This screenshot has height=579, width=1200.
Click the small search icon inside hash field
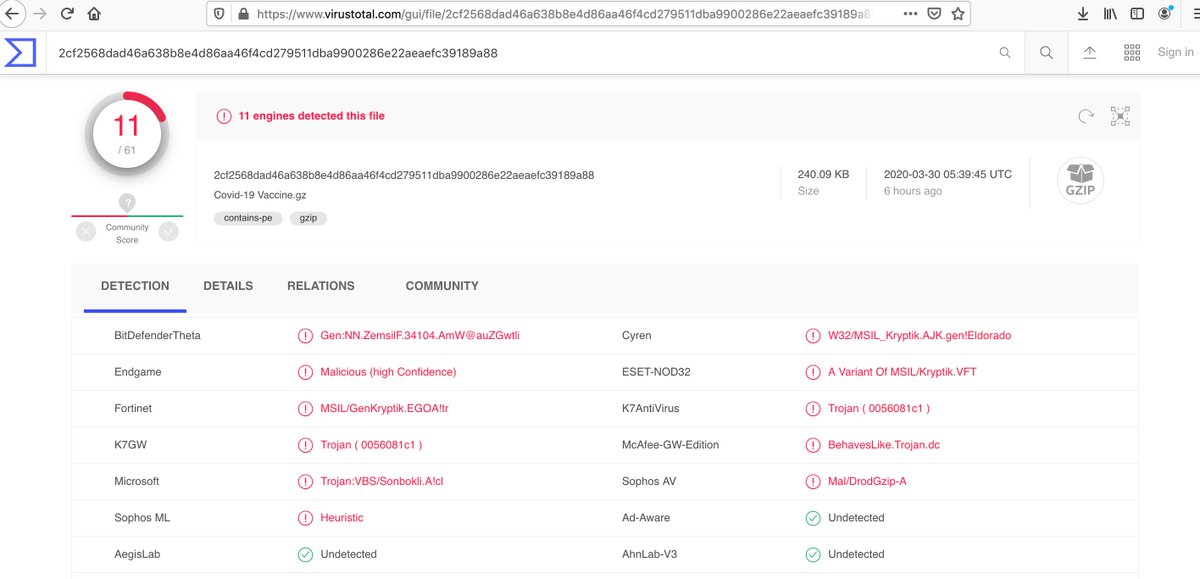click(x=1005, y=53)
